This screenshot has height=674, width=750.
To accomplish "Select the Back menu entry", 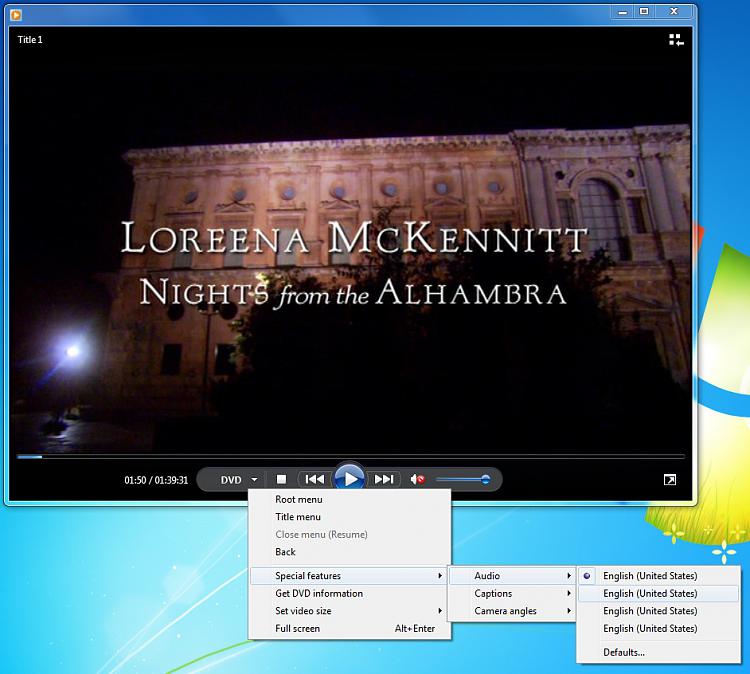I will [350, 552].
